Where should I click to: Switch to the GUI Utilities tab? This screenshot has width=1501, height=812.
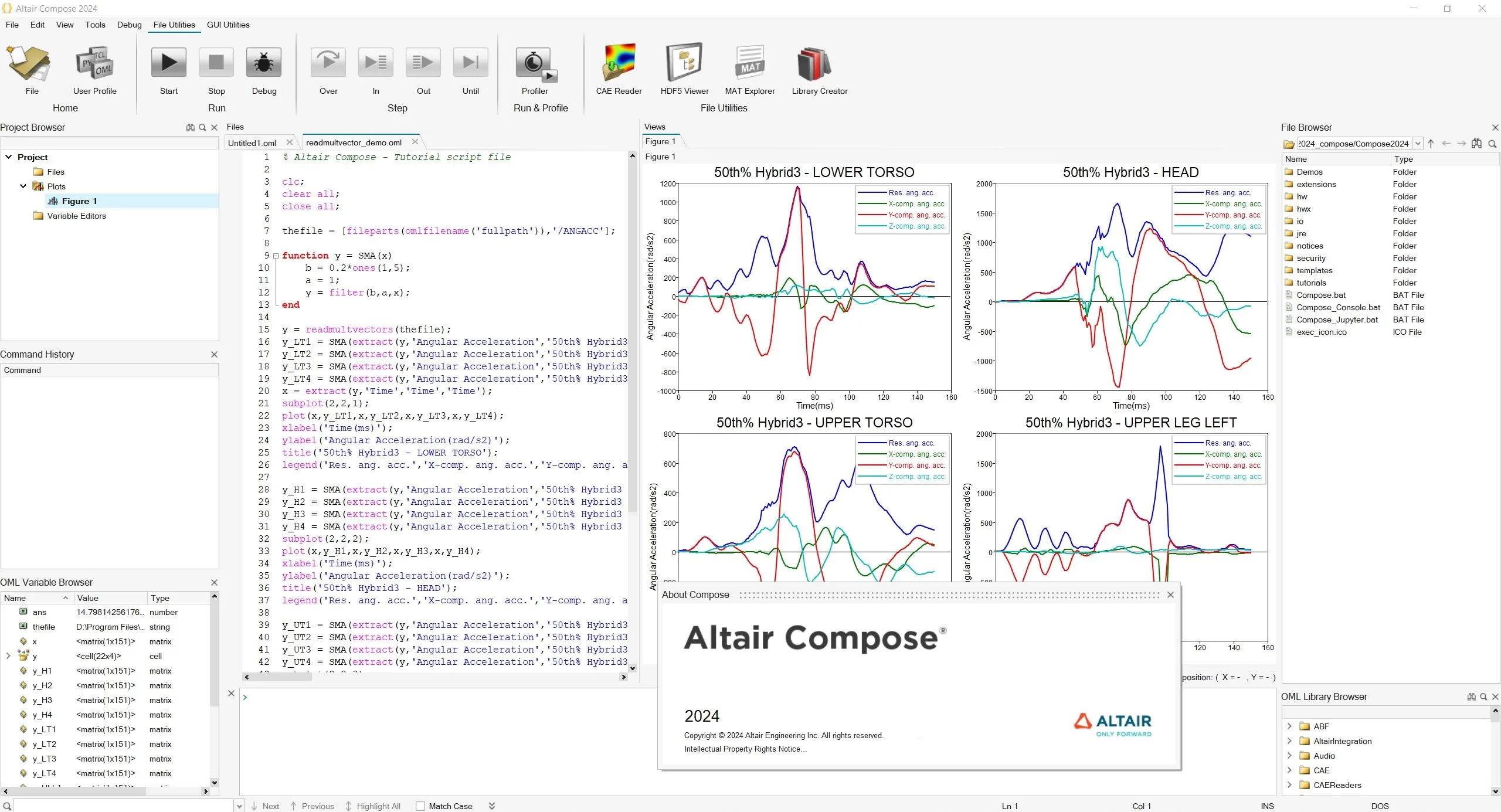[x=228, y=25]
